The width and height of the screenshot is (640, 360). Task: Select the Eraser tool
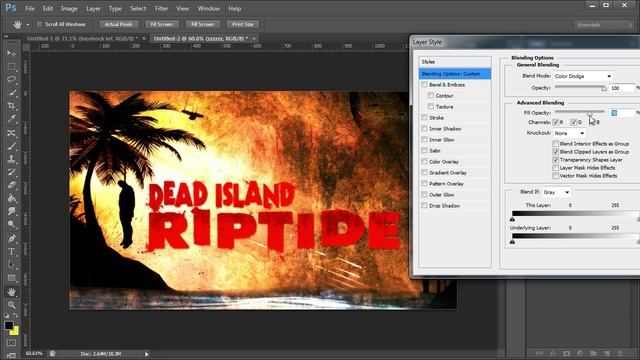click(x=11, y=185)
